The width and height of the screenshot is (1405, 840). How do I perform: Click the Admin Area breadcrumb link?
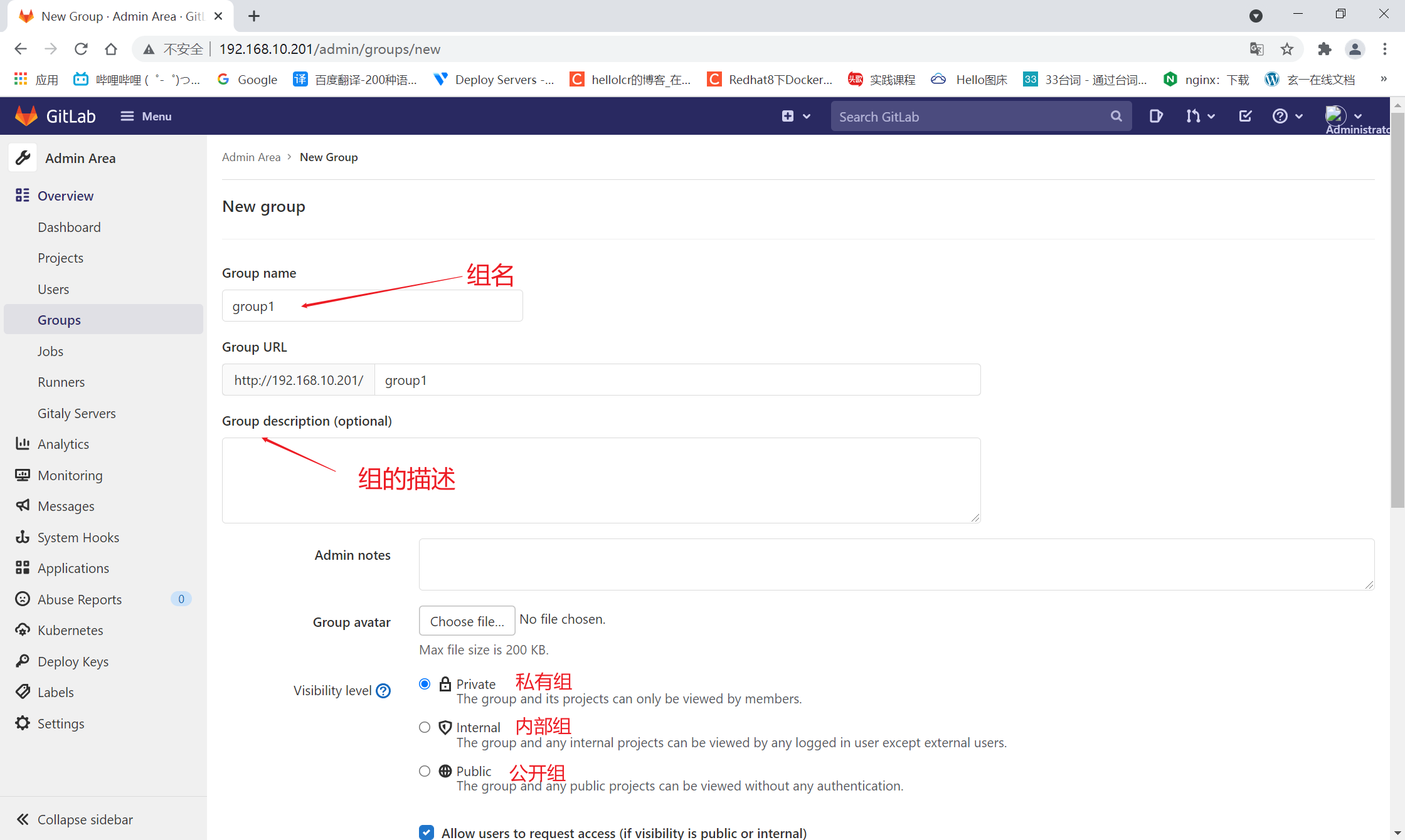[x=251, y=157]
